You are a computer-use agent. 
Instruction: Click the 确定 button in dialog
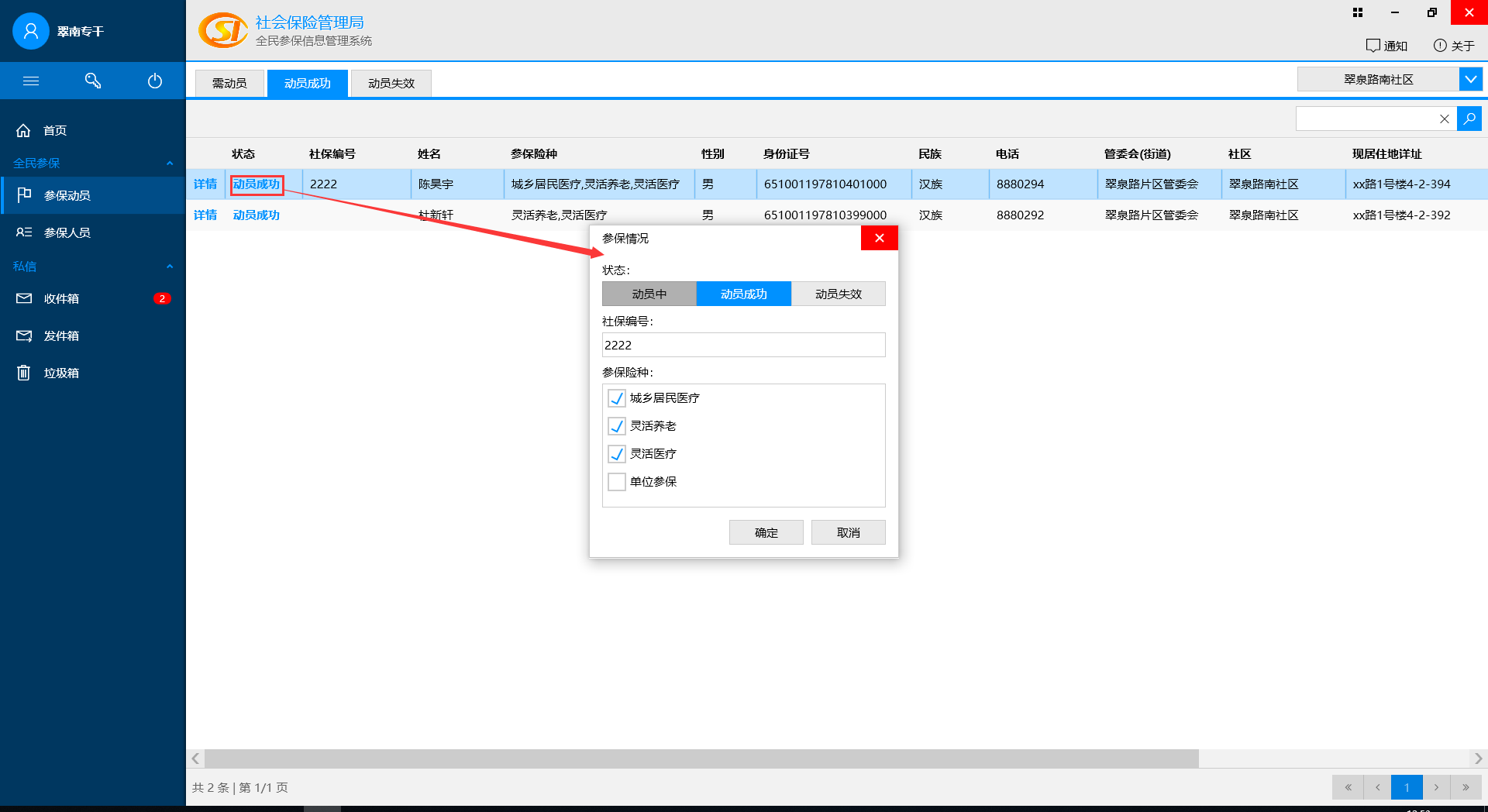point(766,532)
